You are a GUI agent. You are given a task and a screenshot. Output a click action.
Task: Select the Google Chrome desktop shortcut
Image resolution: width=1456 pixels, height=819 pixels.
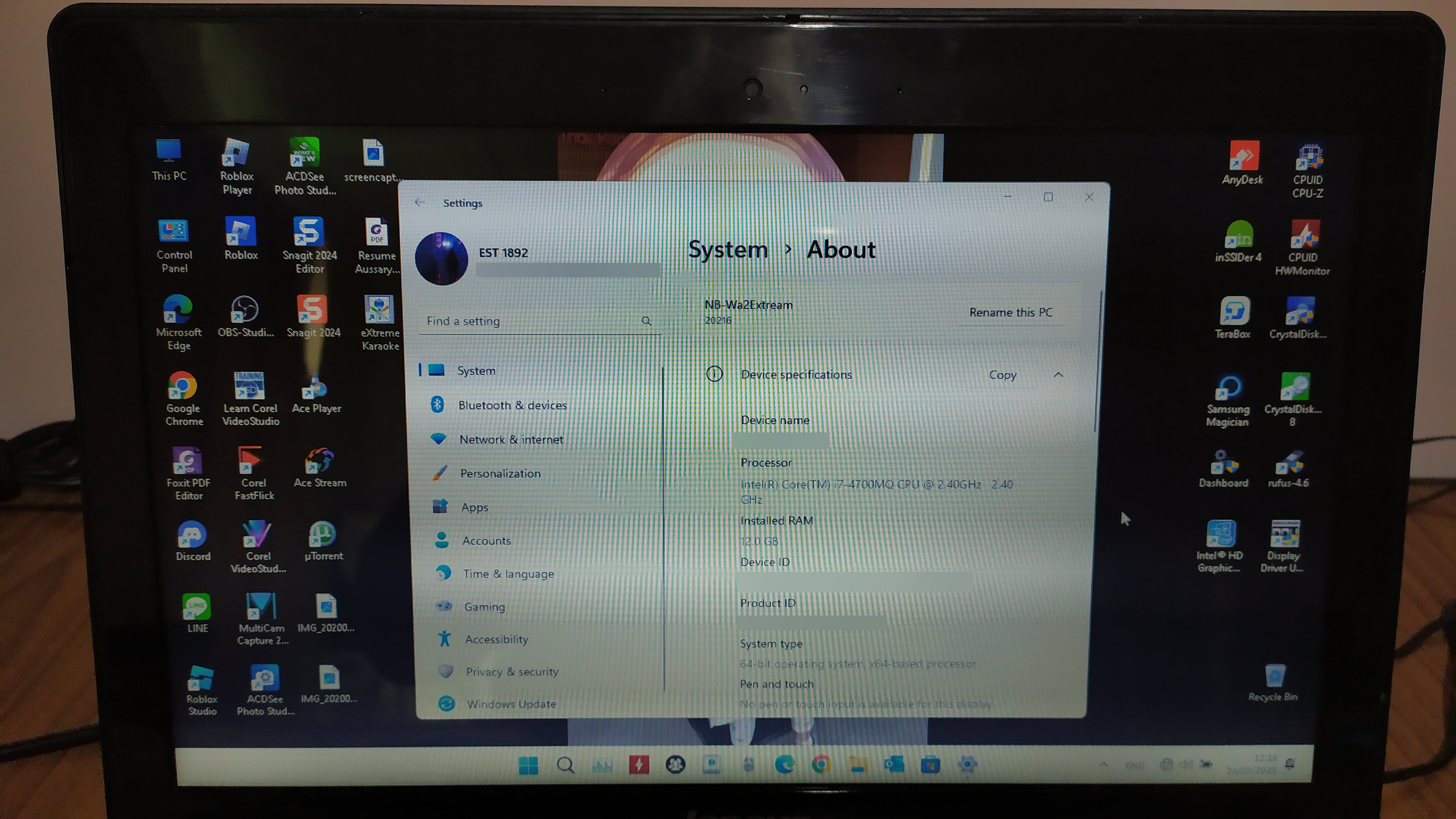[x=184, y=399]
